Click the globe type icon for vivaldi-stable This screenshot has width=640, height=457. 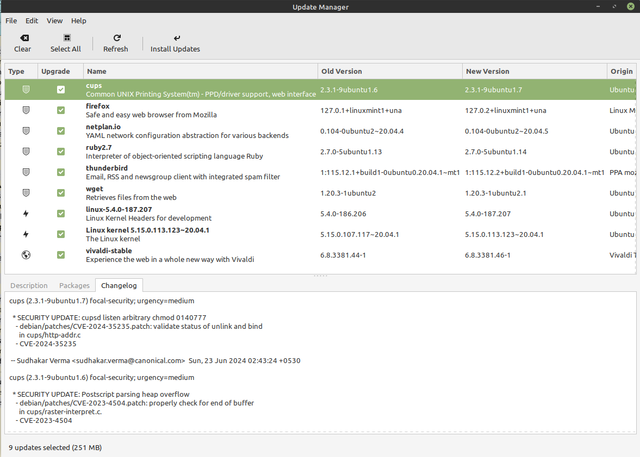point(26,255)
